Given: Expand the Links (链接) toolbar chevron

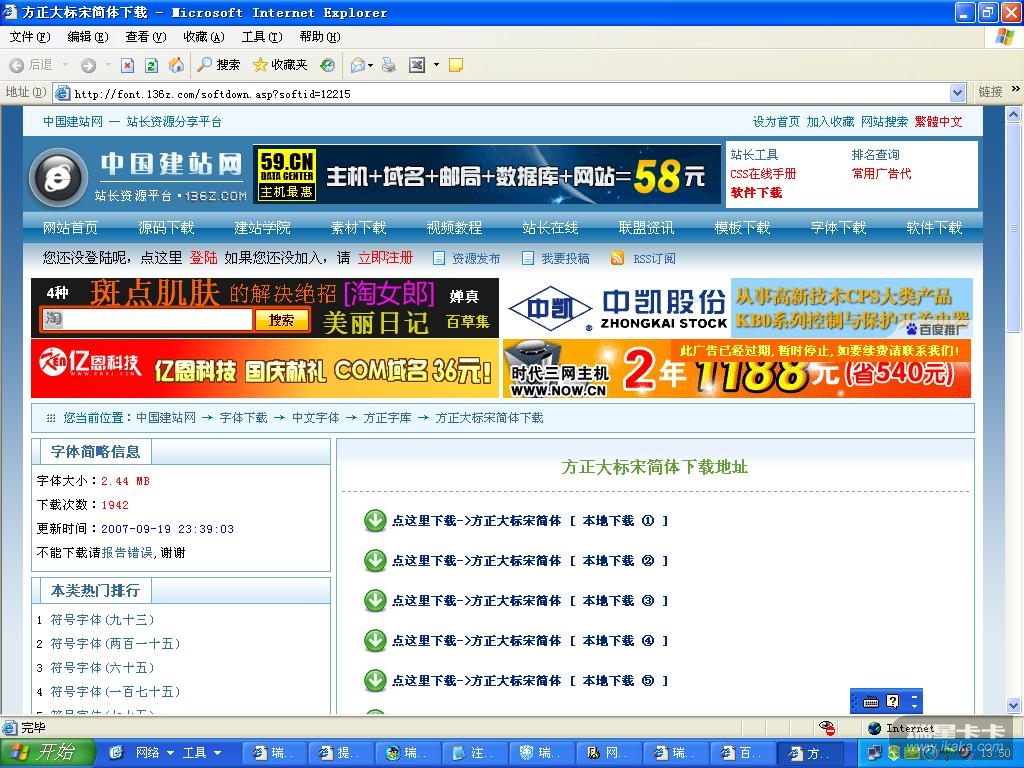Looking at the screenshot, I should pyautogui.click(x=1016, y=89).
